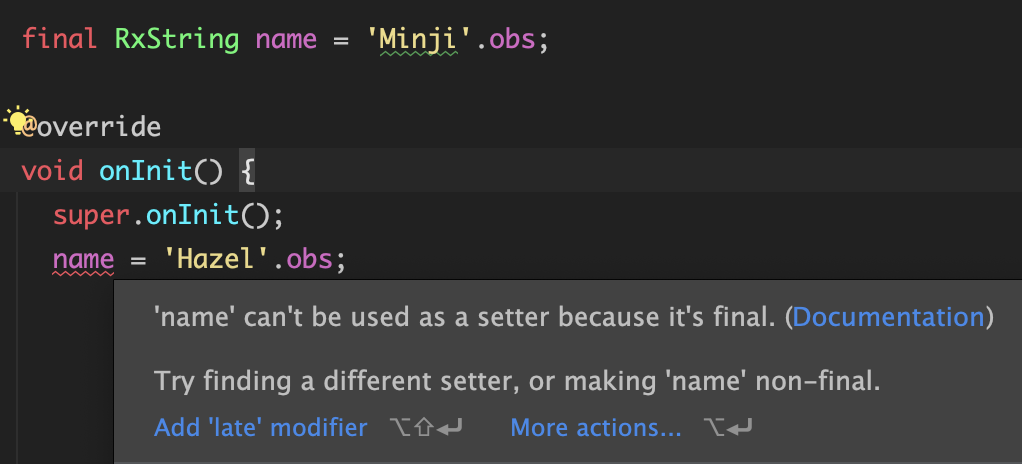The height and width of the screenshot is (464, 1022).
Task: Place cursor on RxString type name
Action: (177, 40)
